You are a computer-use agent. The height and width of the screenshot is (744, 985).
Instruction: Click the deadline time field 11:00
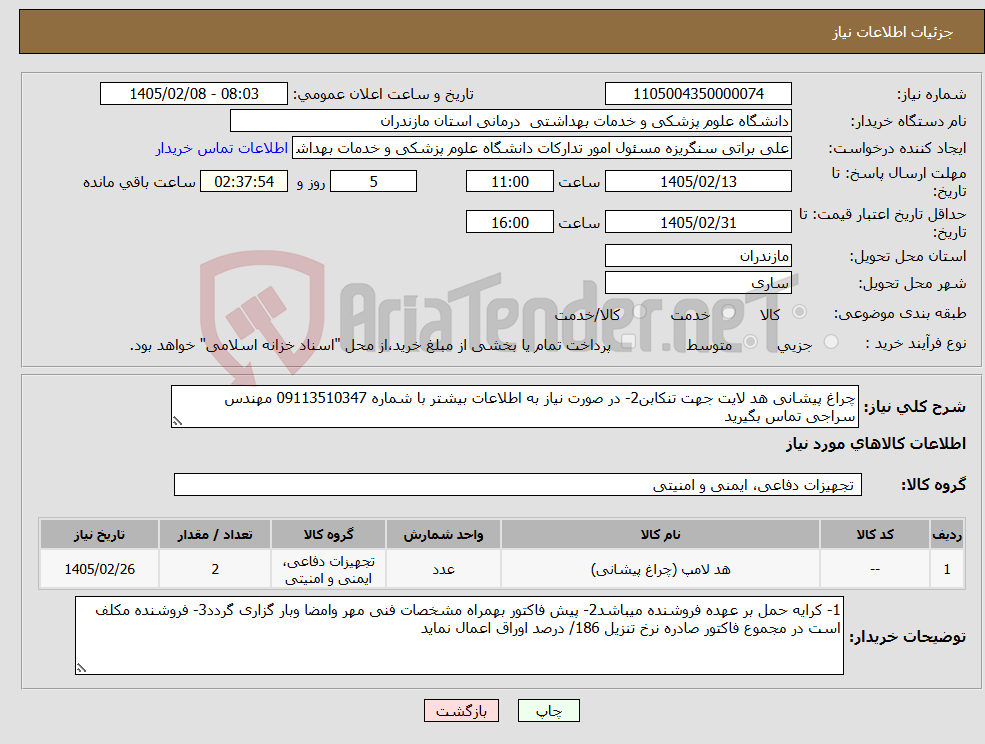point(509,182)
